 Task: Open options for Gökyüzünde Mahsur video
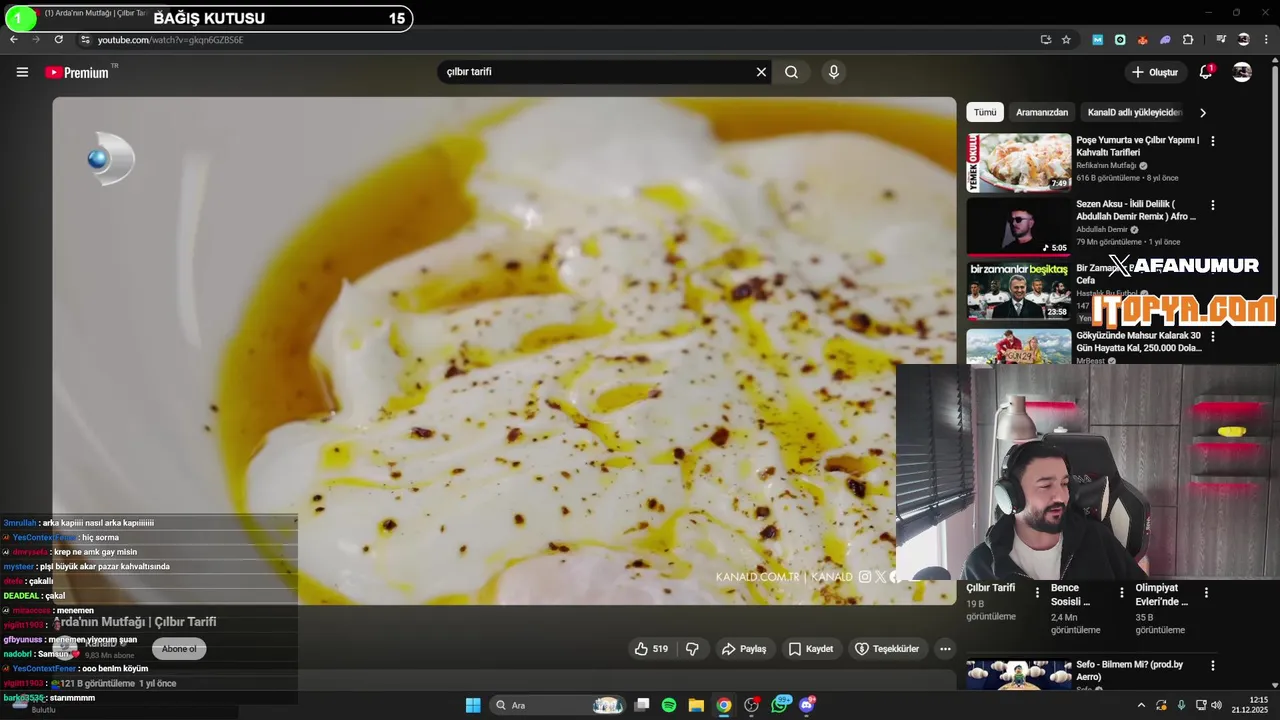(1213, 337)
